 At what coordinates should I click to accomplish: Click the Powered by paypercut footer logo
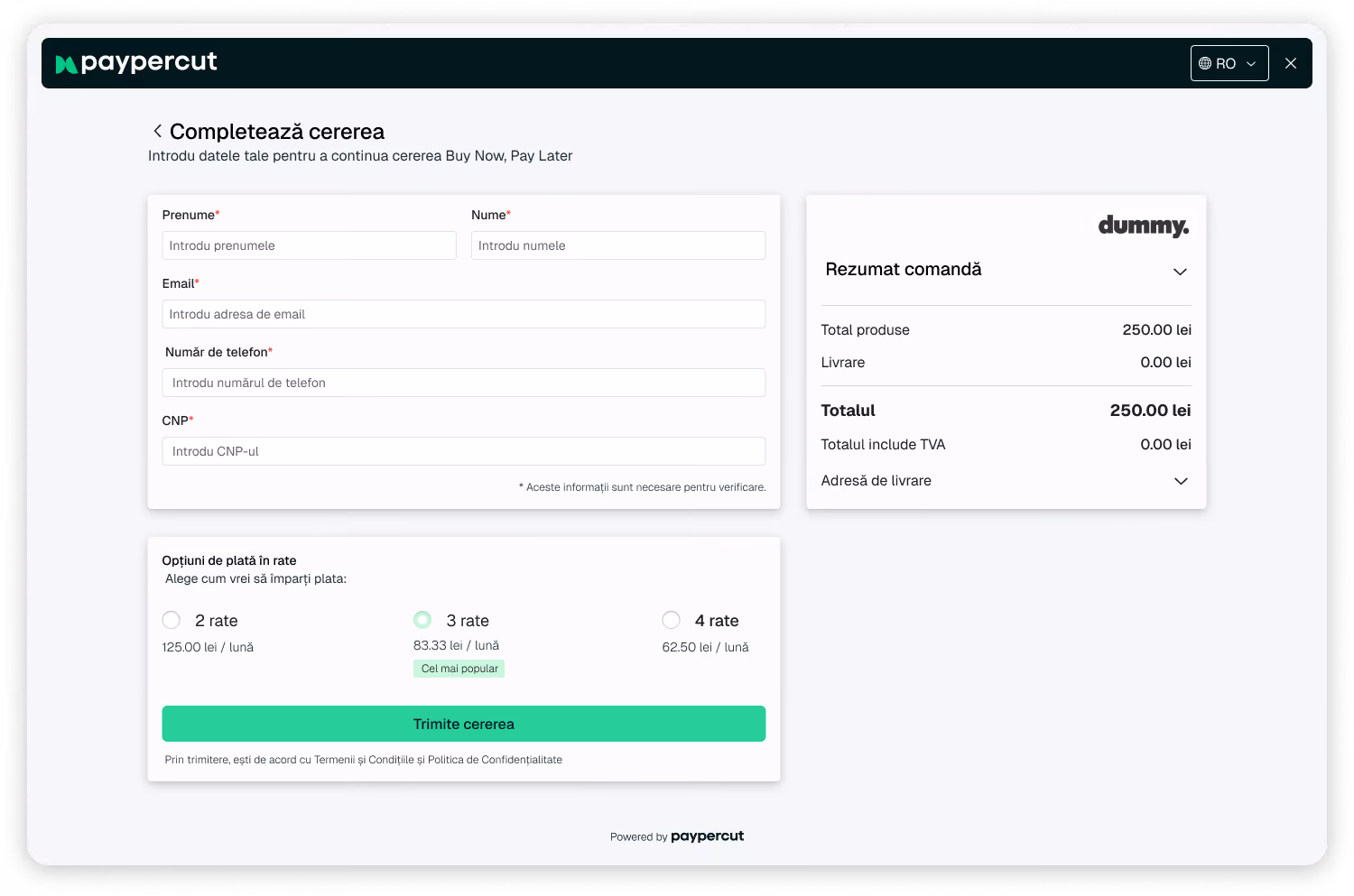click(x=707, y=836)
